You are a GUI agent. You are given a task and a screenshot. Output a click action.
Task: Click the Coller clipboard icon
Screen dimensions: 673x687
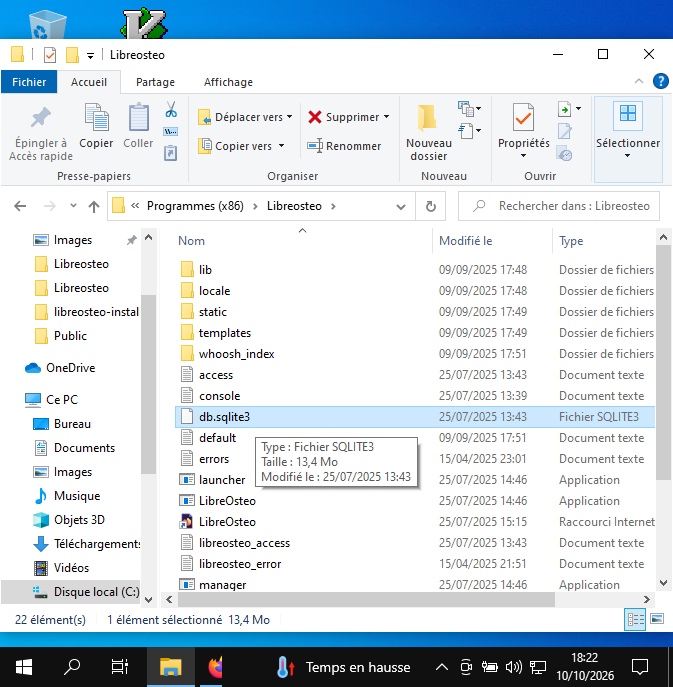pyautogui.click(x=138, y=117)
